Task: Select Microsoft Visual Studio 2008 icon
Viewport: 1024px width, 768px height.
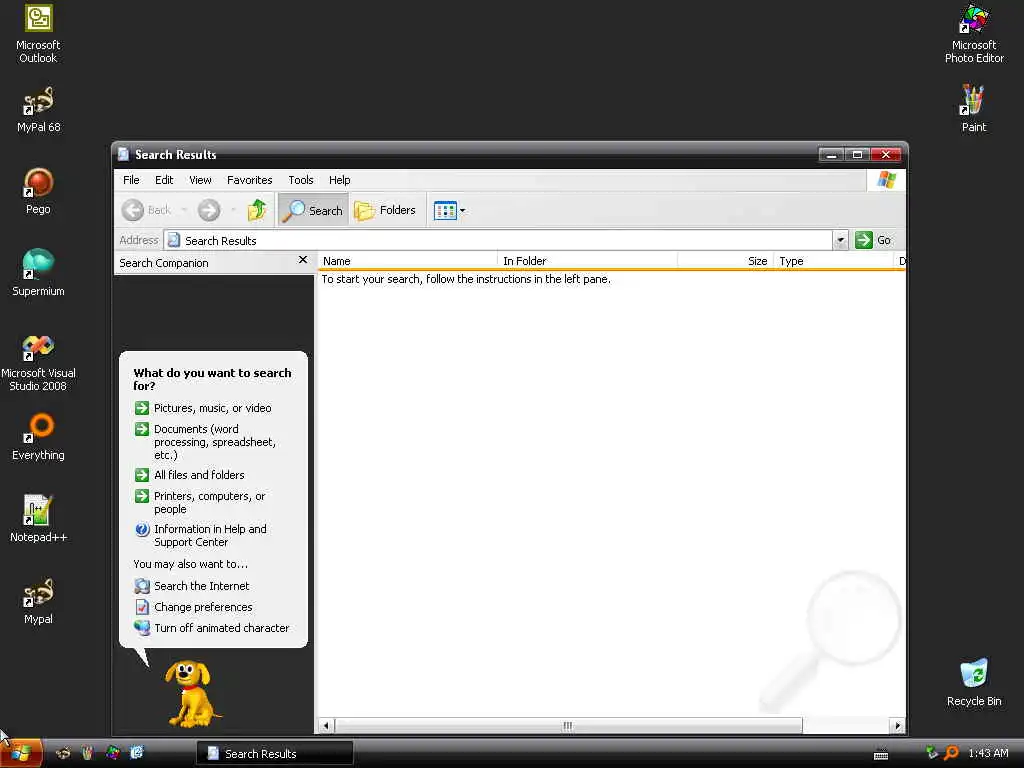Action: pyautogui.click(x=38, y=362)
